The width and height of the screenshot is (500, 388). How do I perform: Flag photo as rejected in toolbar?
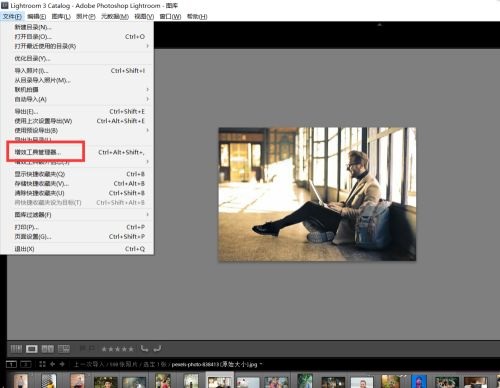[x=92, y=349]
